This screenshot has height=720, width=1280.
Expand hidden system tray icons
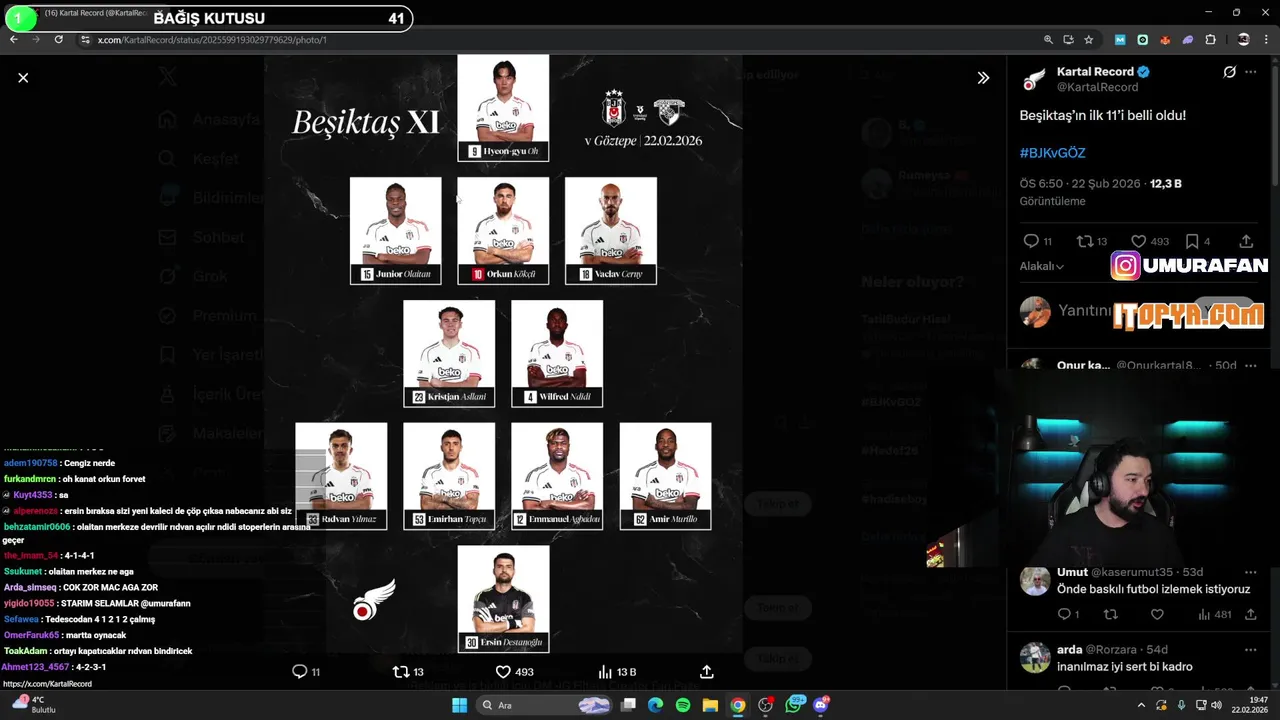pos(1141,705)
